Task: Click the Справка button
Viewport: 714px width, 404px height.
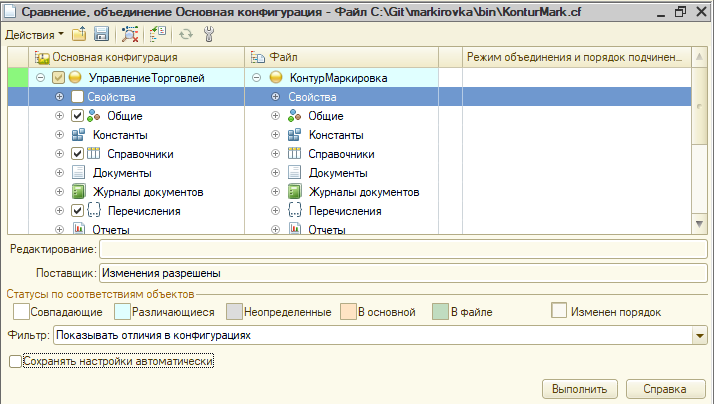Action: [x=665, y=389]
